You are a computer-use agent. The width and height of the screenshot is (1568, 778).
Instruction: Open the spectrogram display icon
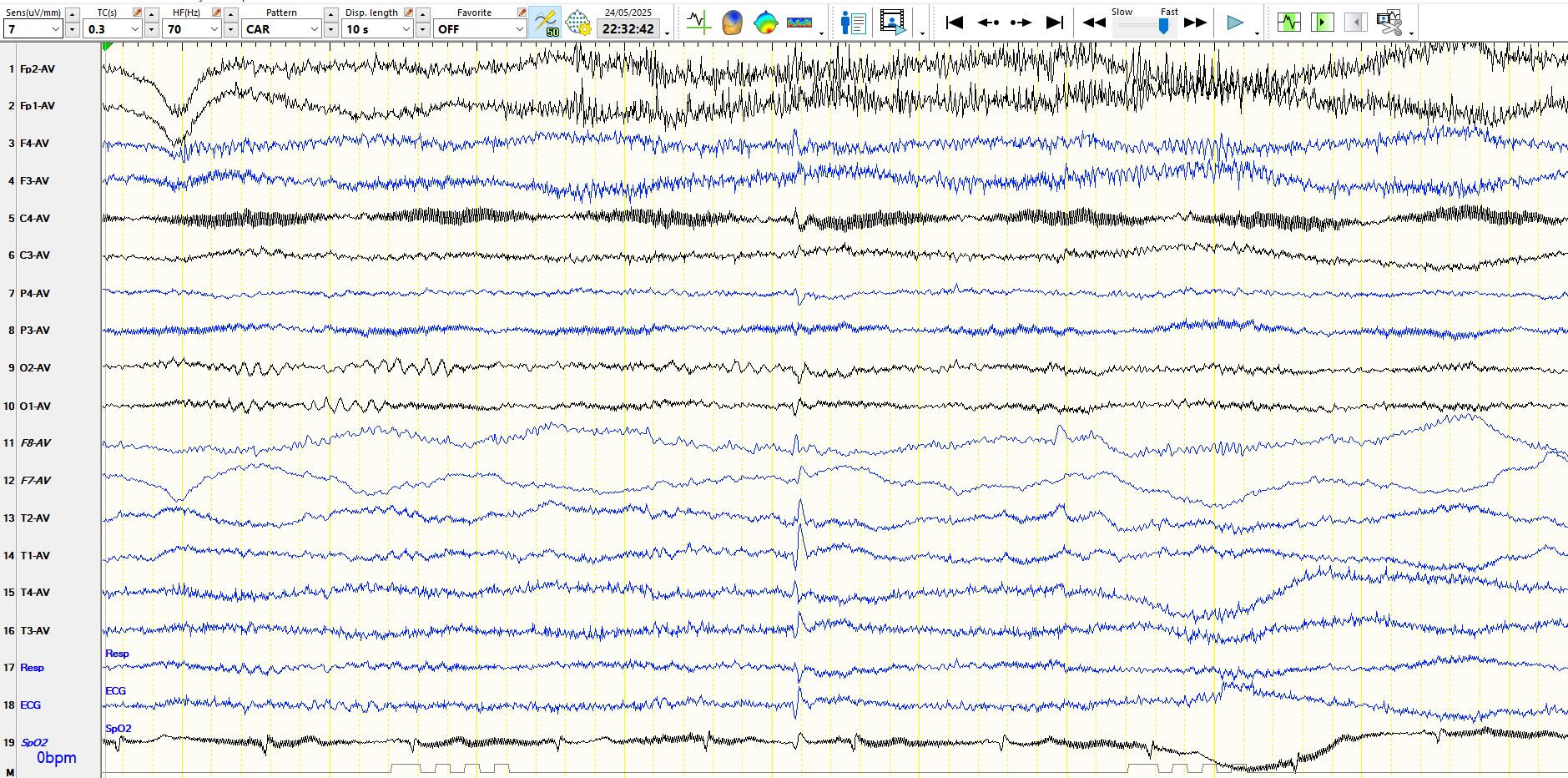[799, 23]
